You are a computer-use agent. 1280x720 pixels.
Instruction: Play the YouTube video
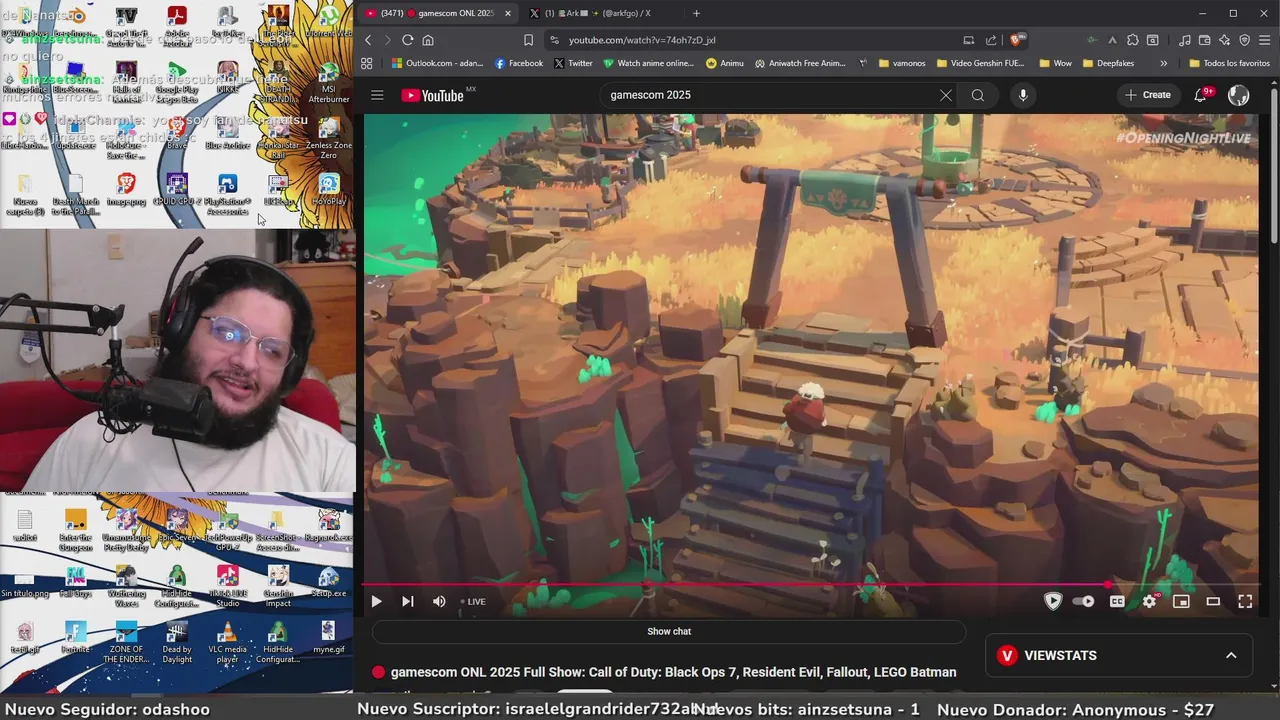point(376,601)
